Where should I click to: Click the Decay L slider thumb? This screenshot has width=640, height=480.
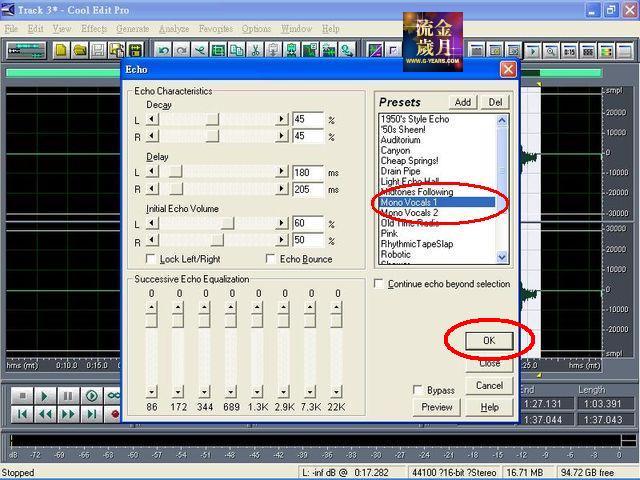(x=212, y=119)
